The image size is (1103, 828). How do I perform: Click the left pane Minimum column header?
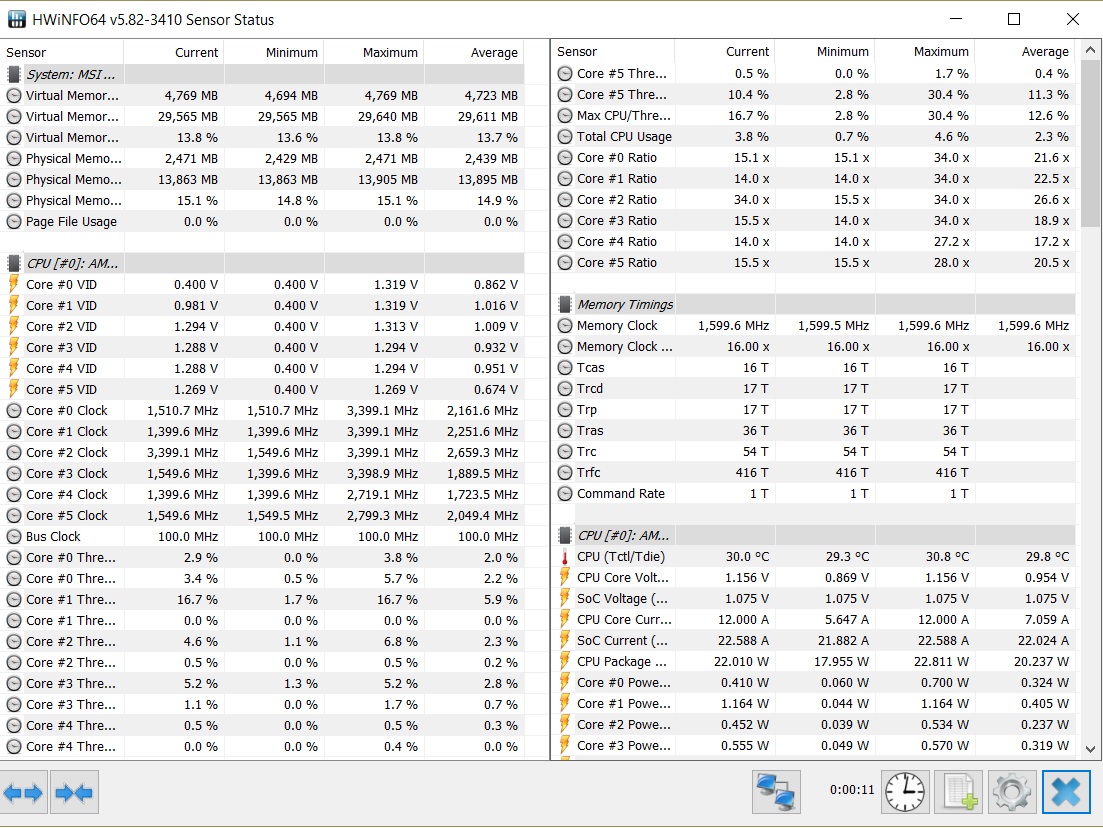click(274, 52)
